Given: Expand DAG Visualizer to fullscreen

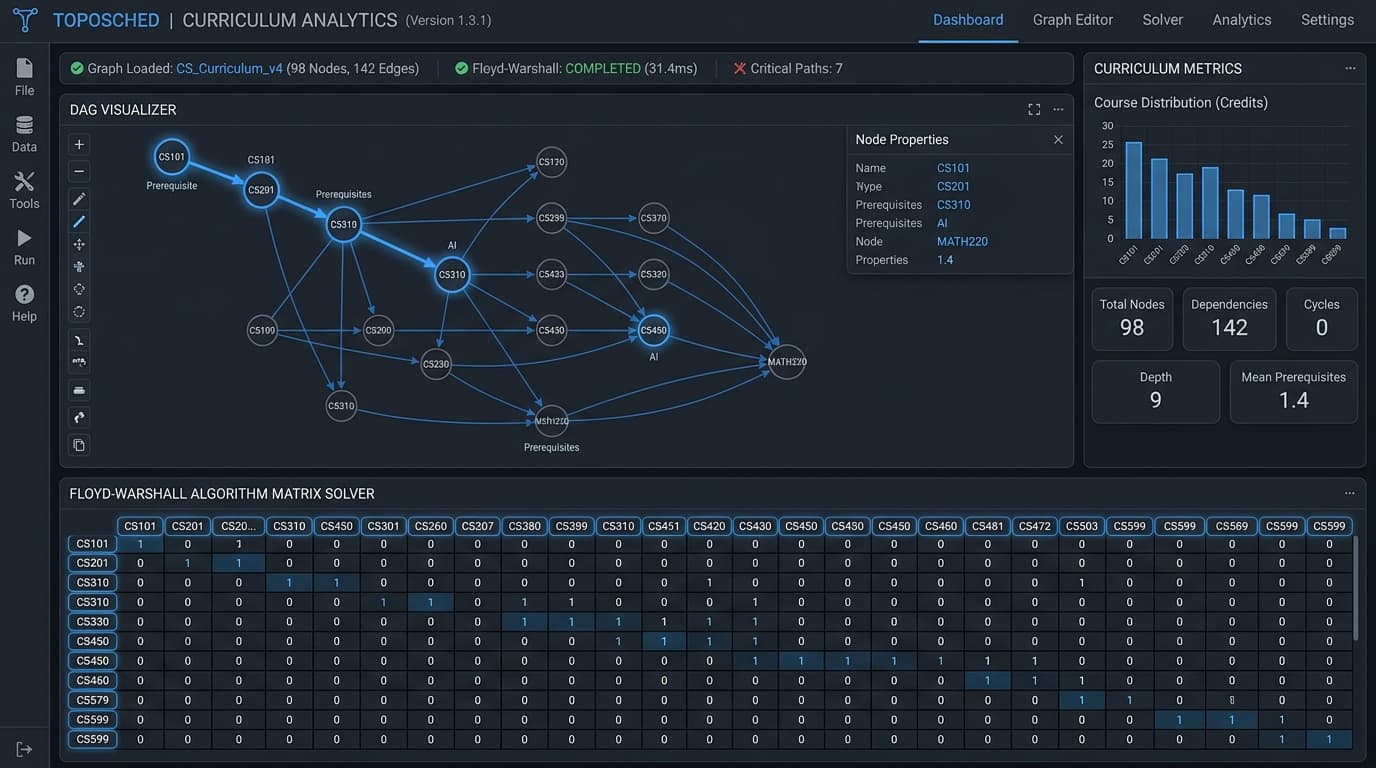Looking at the screenshot, I should click(x=1034, y=110).
